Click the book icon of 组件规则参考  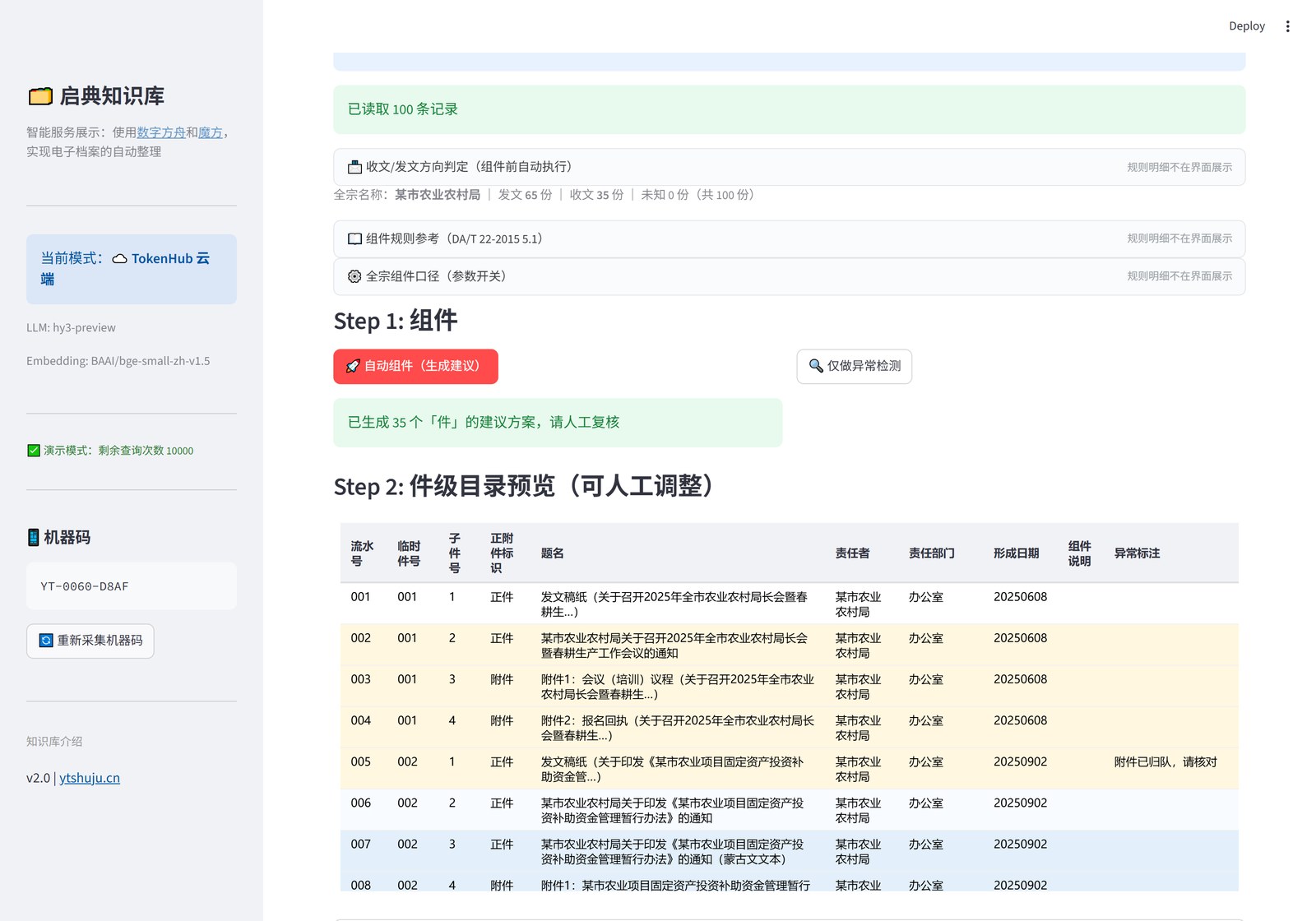[354, 238]
